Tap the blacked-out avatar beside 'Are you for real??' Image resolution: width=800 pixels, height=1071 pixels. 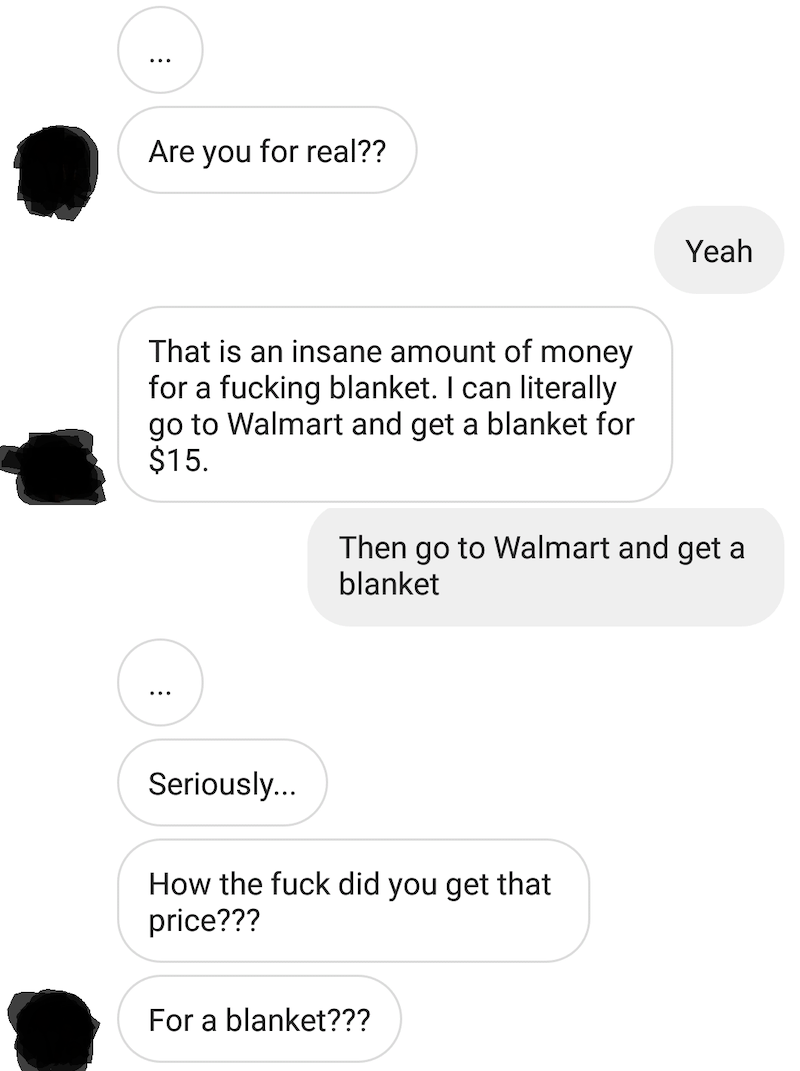coord(57,172)
